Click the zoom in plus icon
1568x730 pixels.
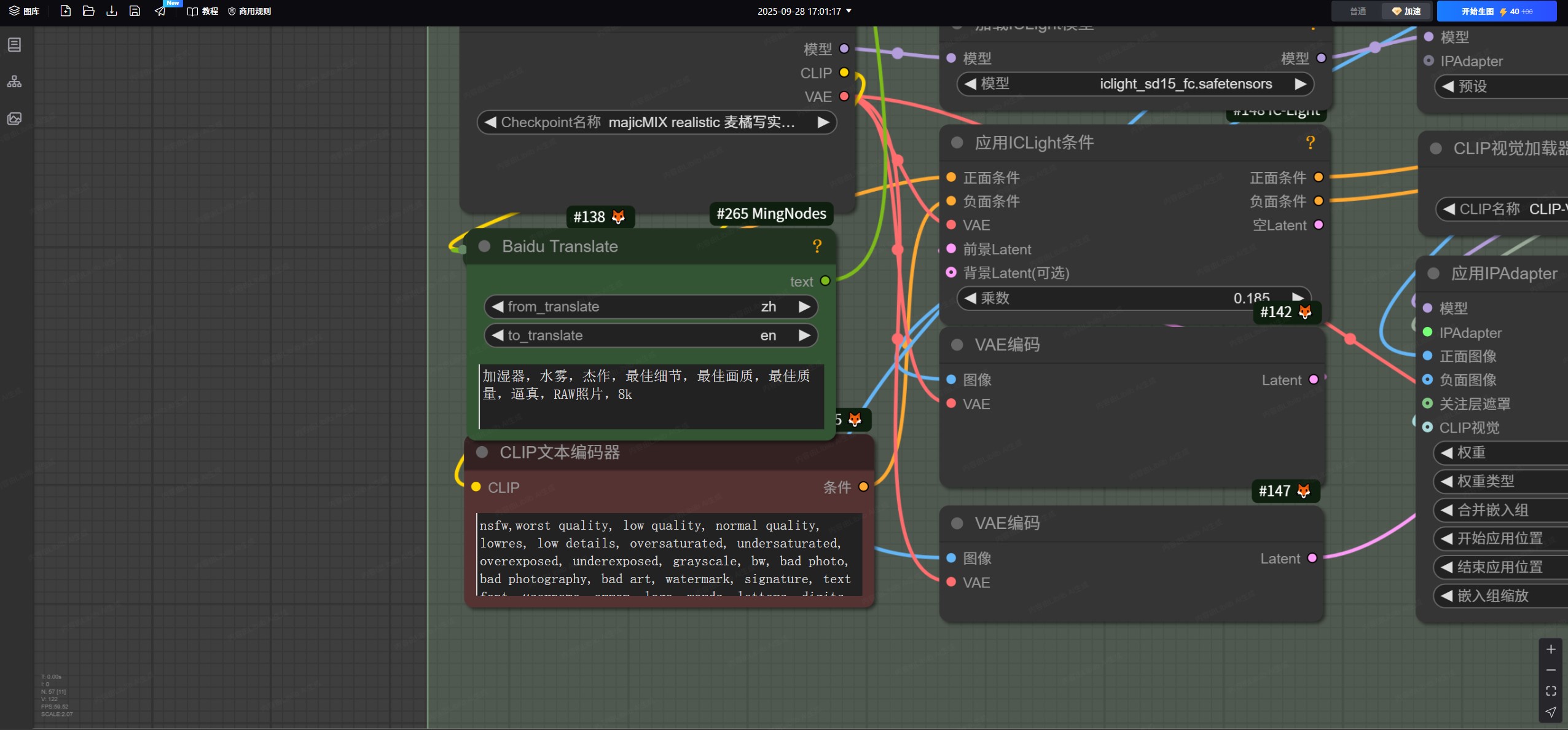point(1551,650)
